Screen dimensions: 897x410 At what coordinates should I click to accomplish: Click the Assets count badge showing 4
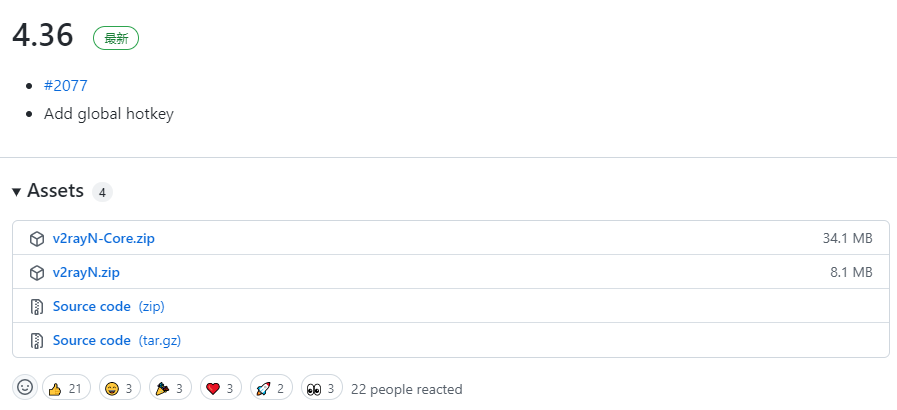click(102, 192)
